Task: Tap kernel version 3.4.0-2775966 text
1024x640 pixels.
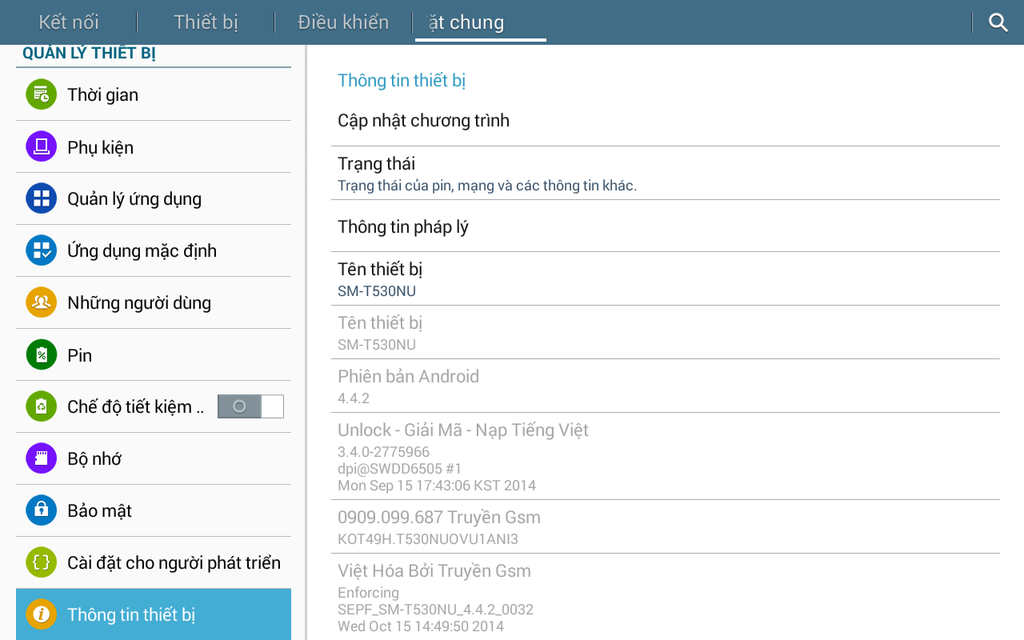Action: click(383, 452)
